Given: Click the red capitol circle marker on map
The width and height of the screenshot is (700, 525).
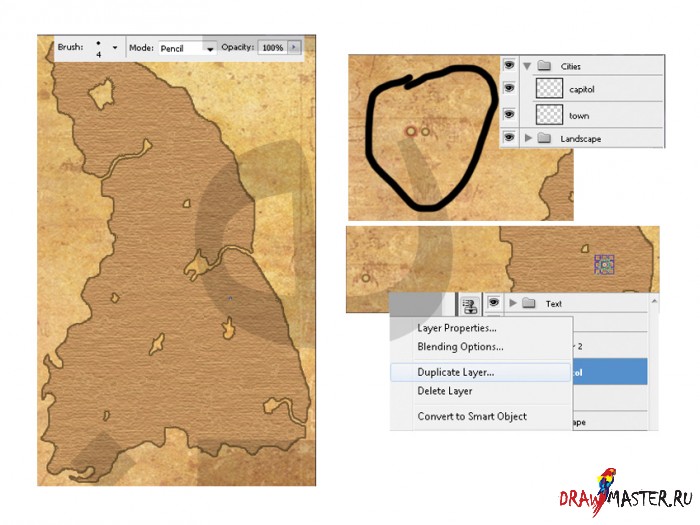Looking at the screenshot, I should 410,131.
